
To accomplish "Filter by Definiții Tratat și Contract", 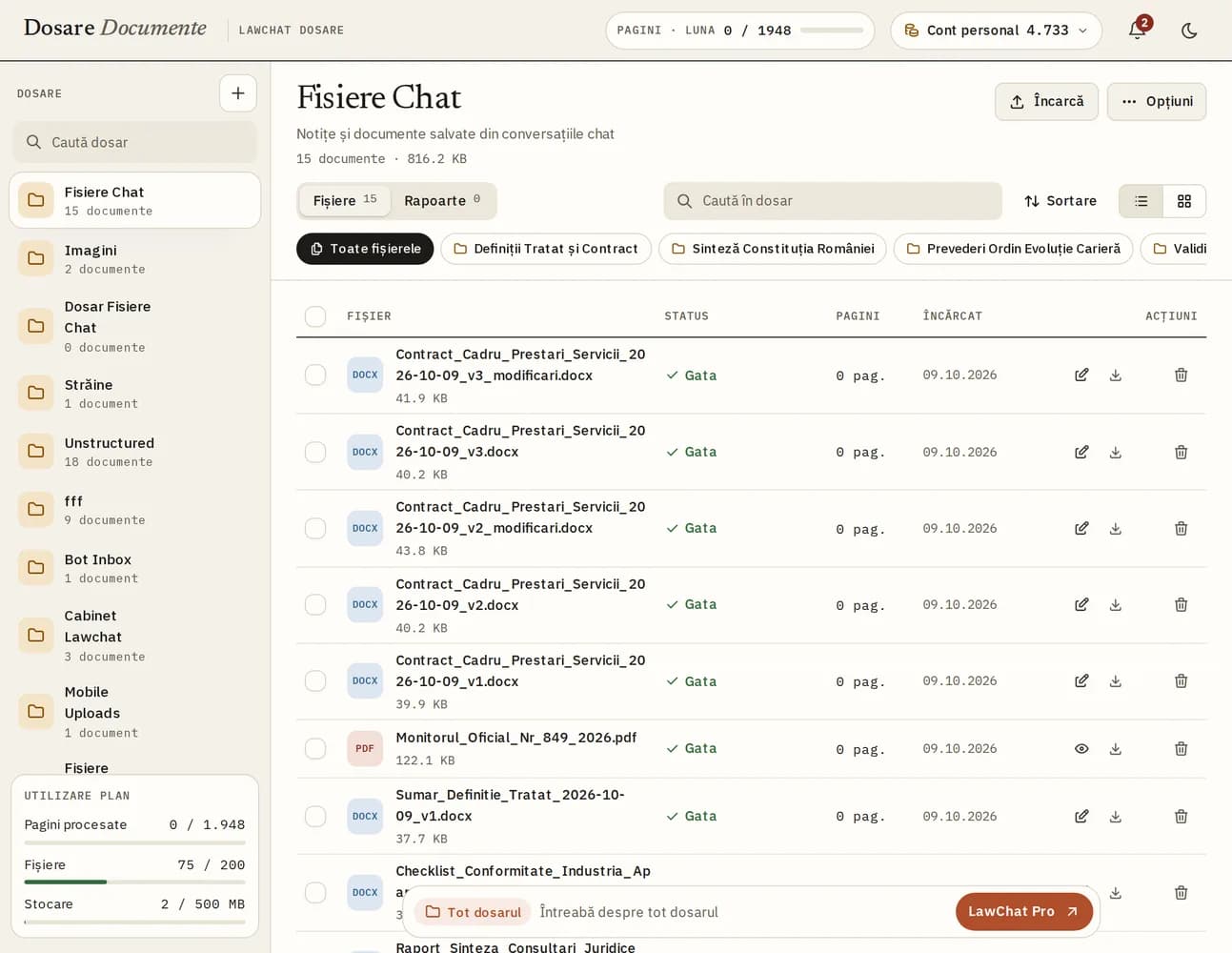I will (546, 249).
